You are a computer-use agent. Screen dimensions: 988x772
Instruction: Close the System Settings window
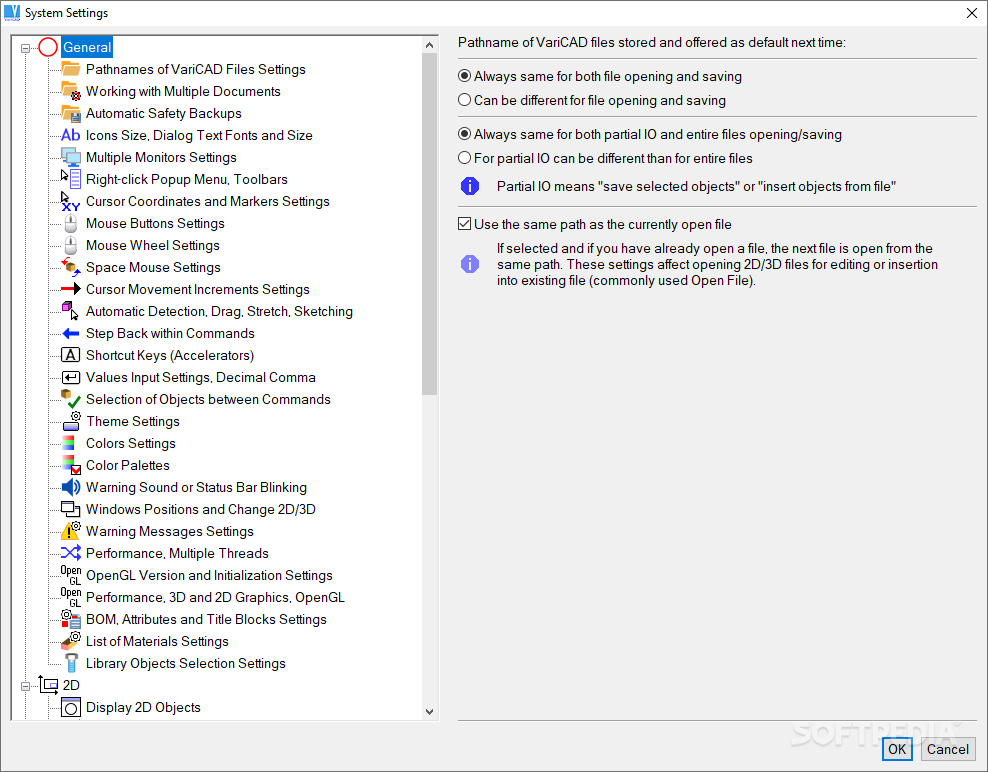[x=972, y=13]
